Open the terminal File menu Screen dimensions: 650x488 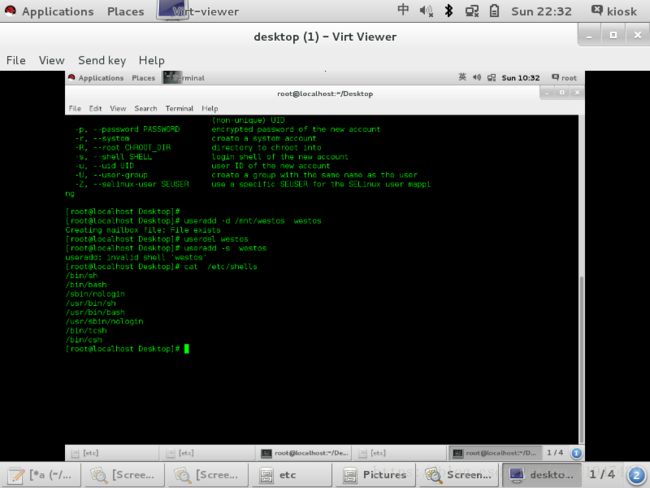click(x=75, y=109)
